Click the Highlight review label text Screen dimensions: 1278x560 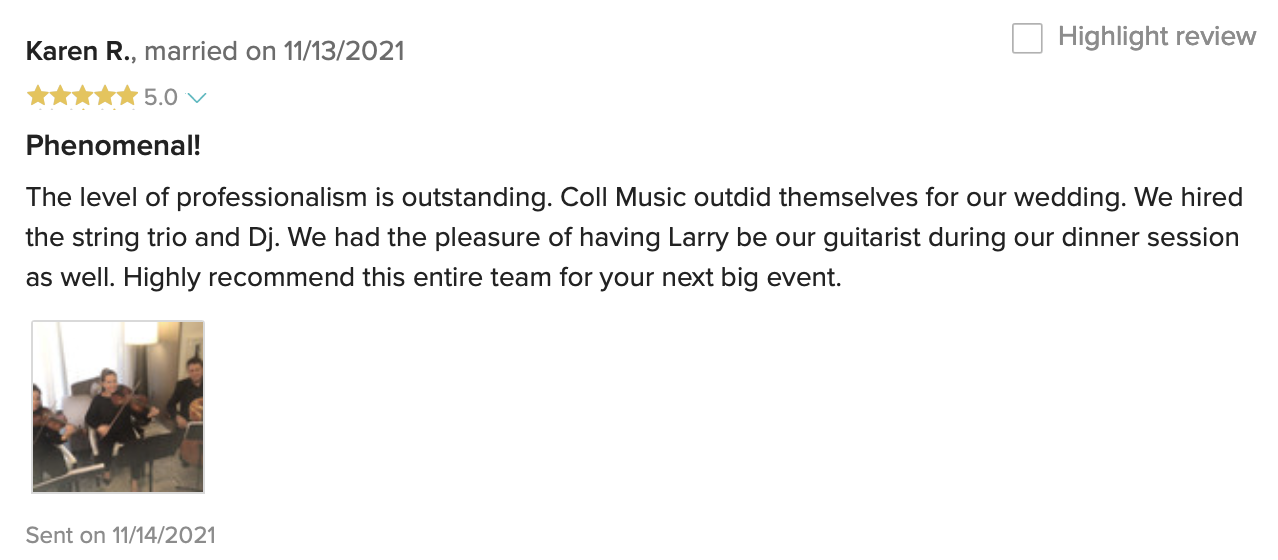[x=1156, y=37]
